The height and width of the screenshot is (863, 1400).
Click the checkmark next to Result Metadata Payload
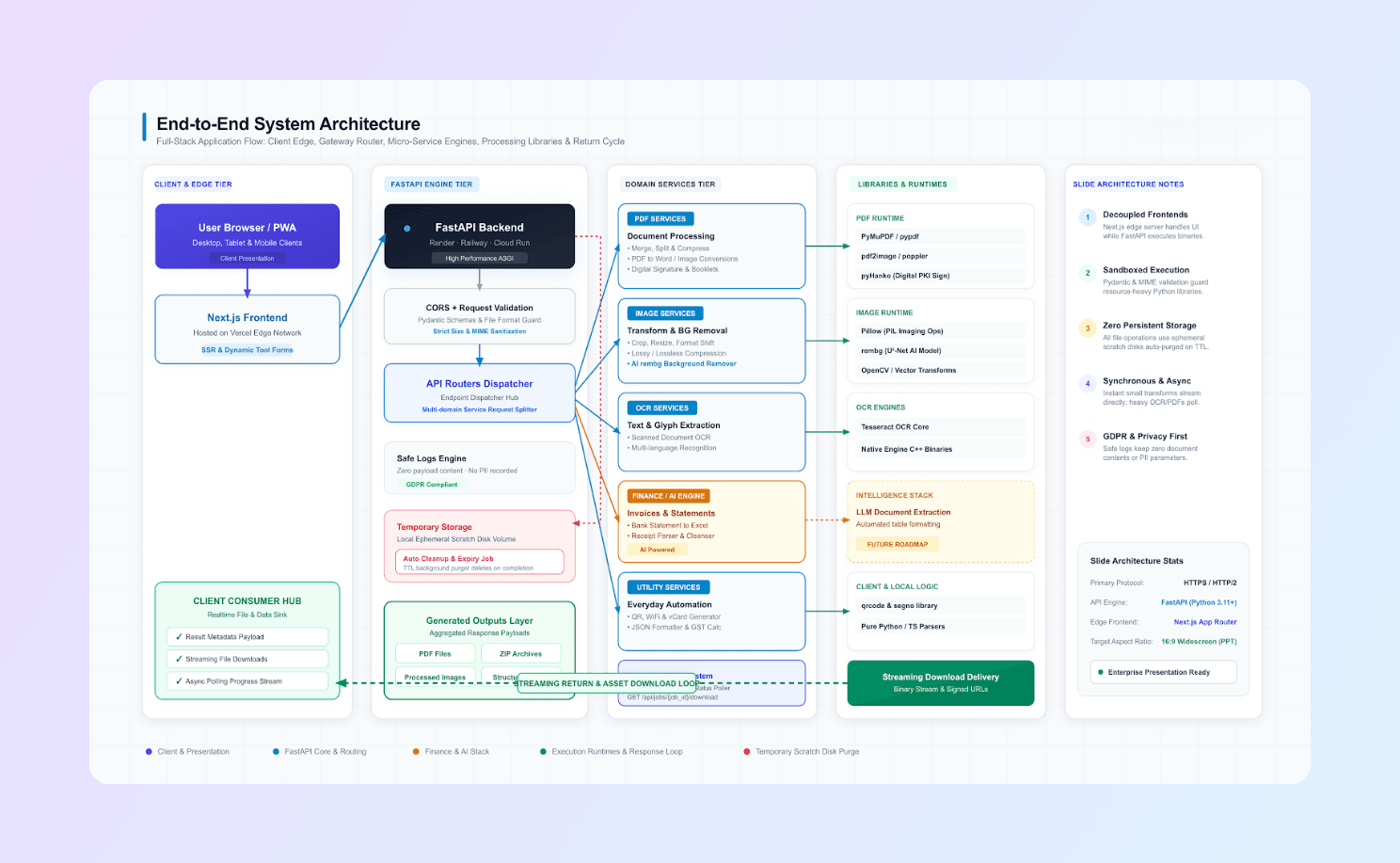pos(179,637)
